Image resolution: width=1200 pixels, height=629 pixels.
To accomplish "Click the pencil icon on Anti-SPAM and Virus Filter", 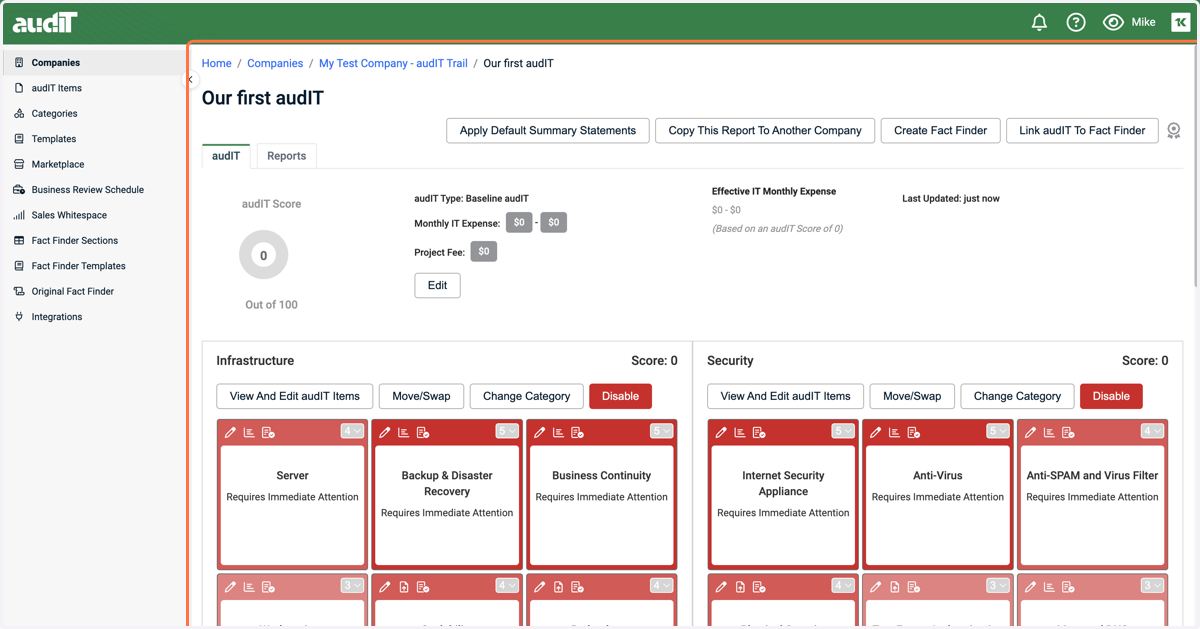I will [1031, 432].
